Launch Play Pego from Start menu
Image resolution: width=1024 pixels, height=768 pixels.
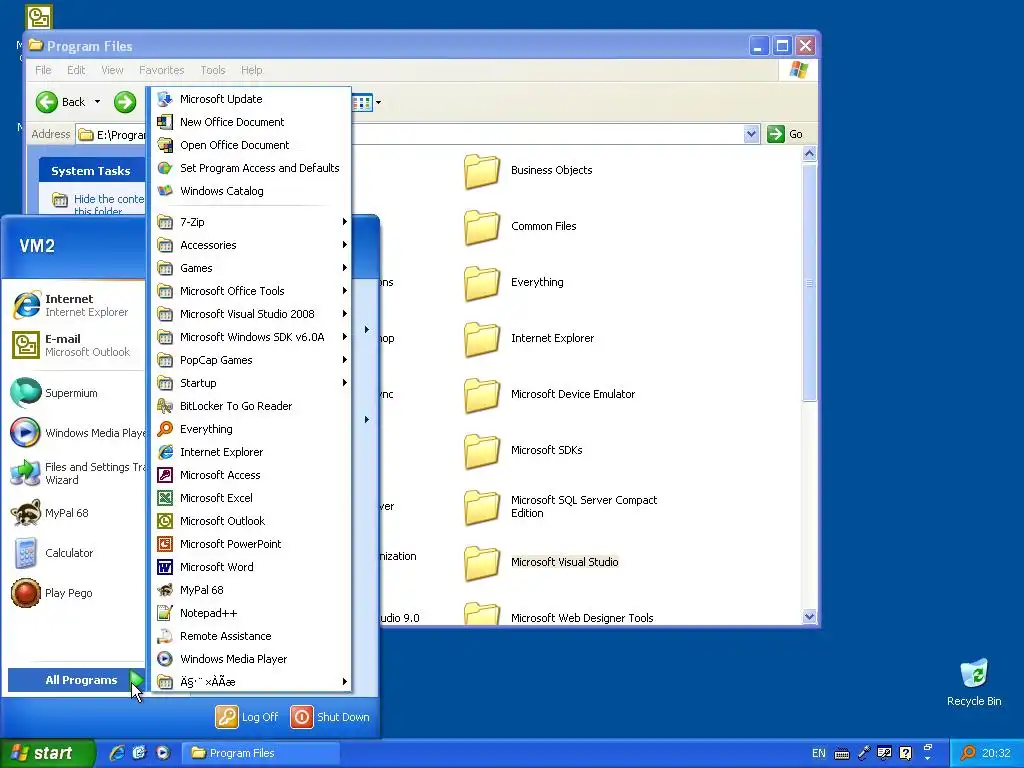pos(75,593)
